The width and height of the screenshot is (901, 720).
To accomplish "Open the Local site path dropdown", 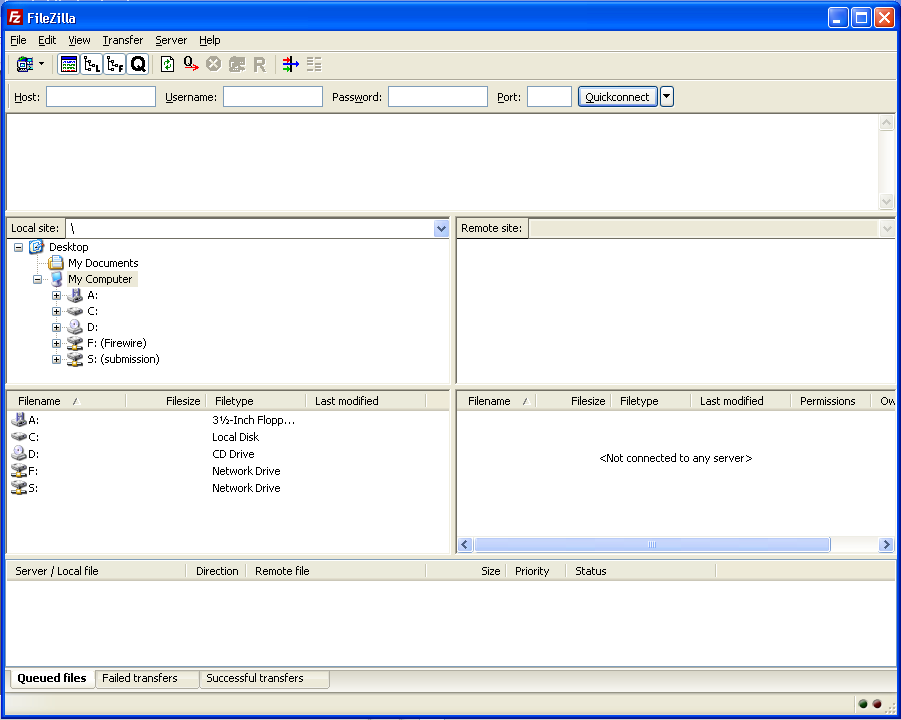I will point(441,229).
